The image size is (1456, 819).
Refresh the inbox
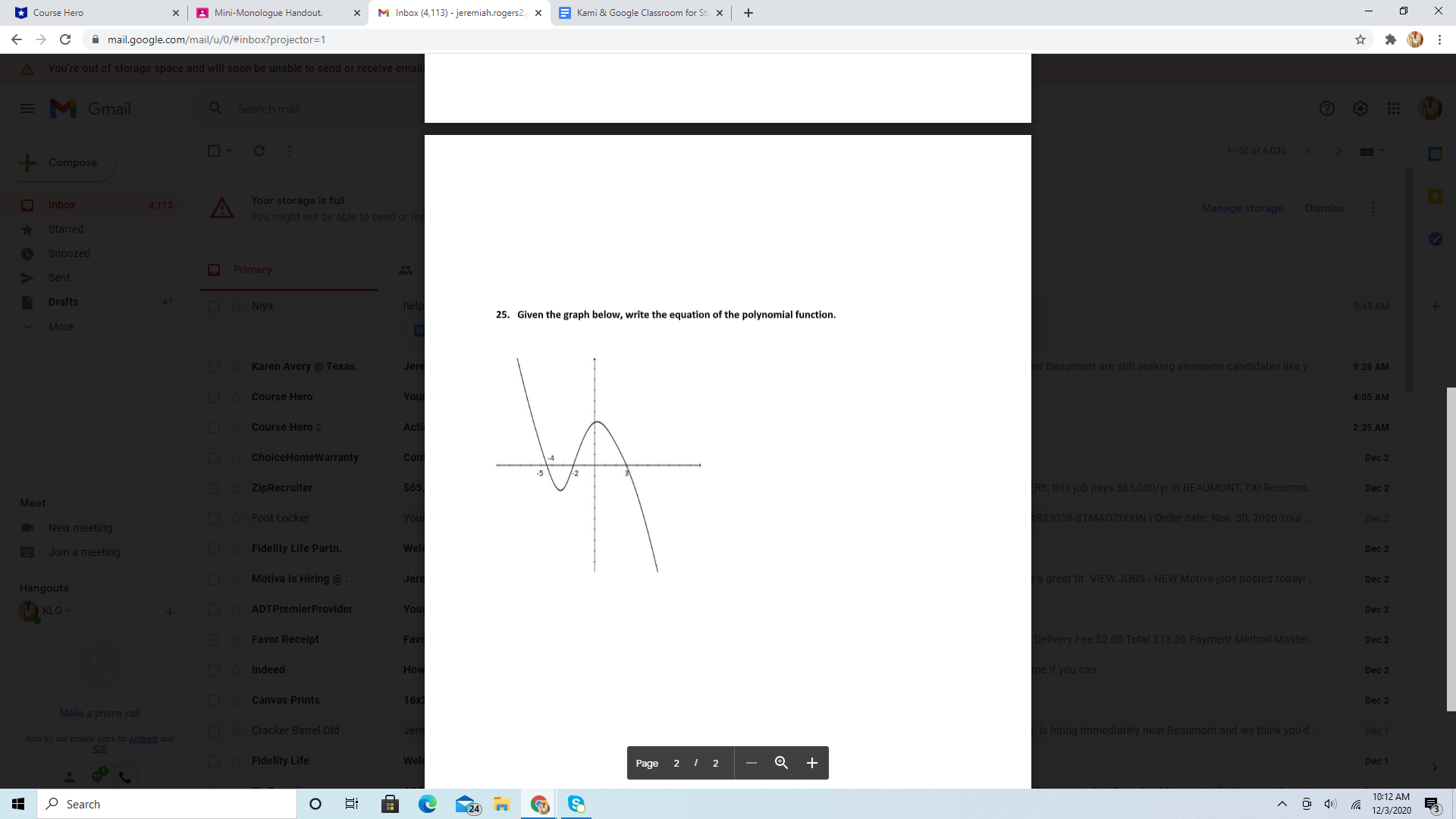pyautogui.click(x=259, y=151)
